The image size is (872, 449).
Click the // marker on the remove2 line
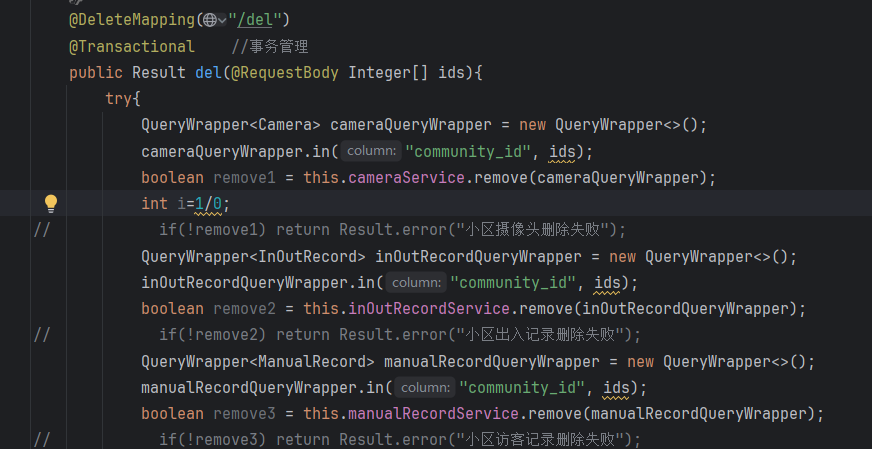[x=42, y=335]
